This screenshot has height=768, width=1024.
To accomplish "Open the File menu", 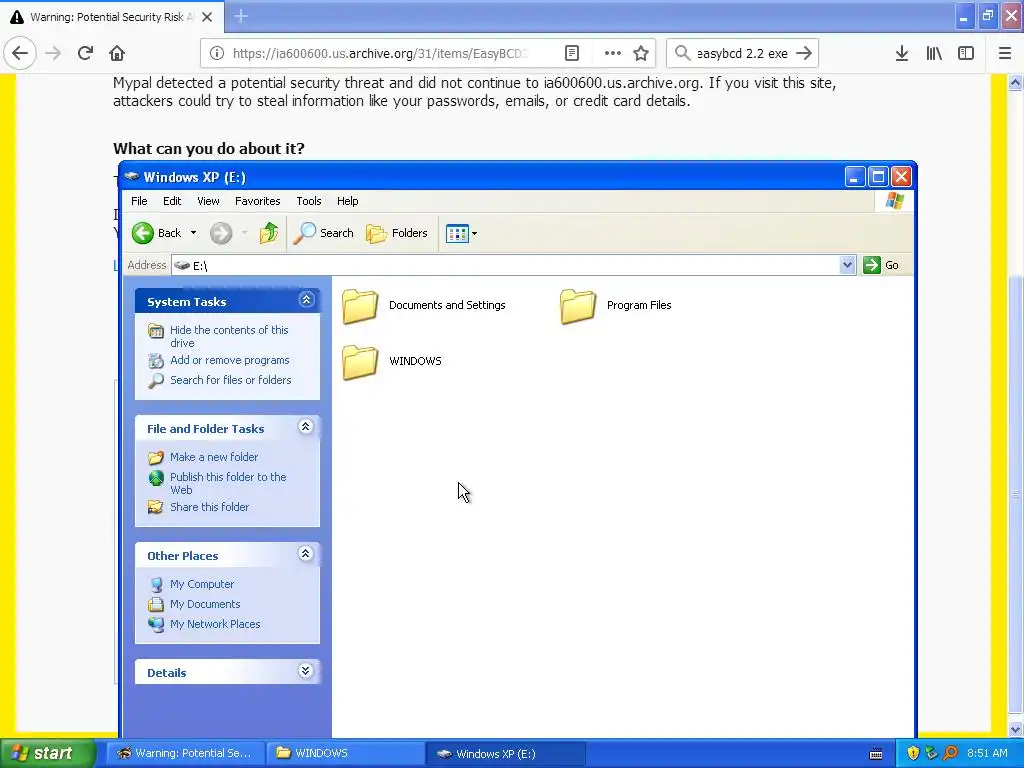I will click(x=139, y=201).
